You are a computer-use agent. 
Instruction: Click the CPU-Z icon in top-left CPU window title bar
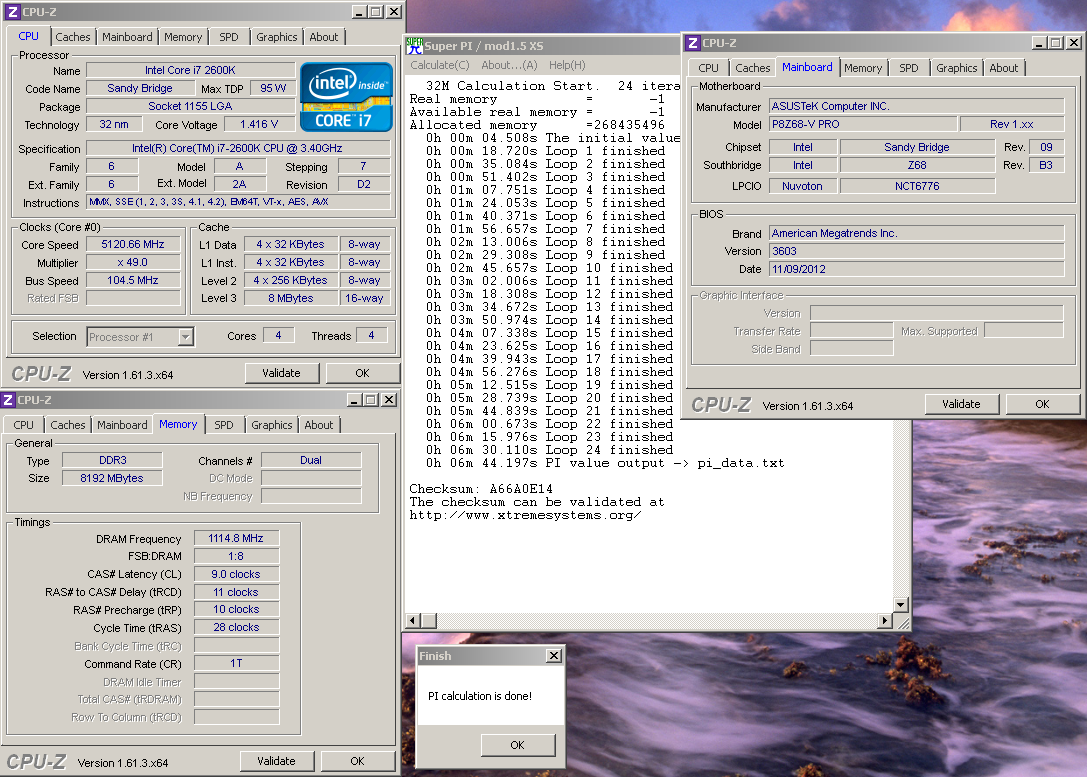[x=12, y=12]
